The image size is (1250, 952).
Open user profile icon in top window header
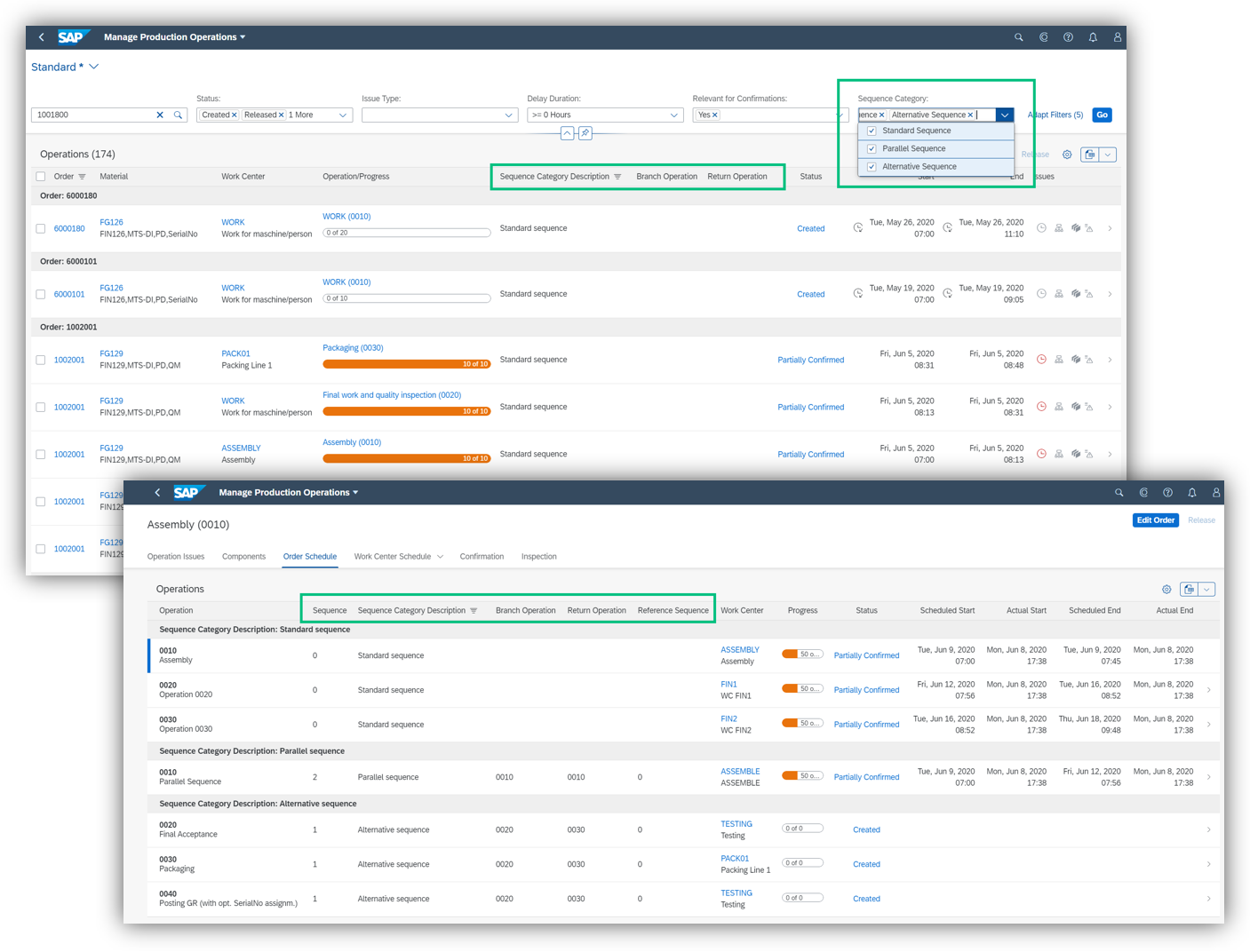pyautogui.click(x=1117, y=37)
